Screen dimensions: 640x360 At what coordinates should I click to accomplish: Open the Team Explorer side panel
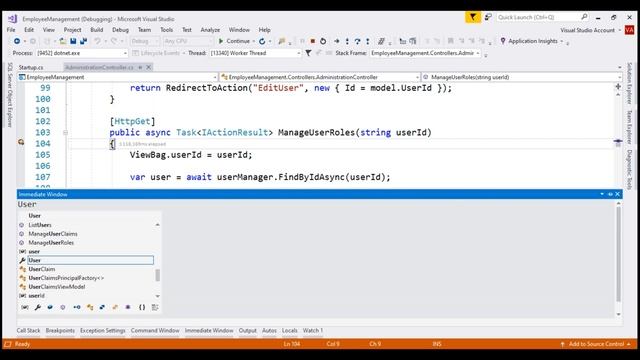pos(629,127)
